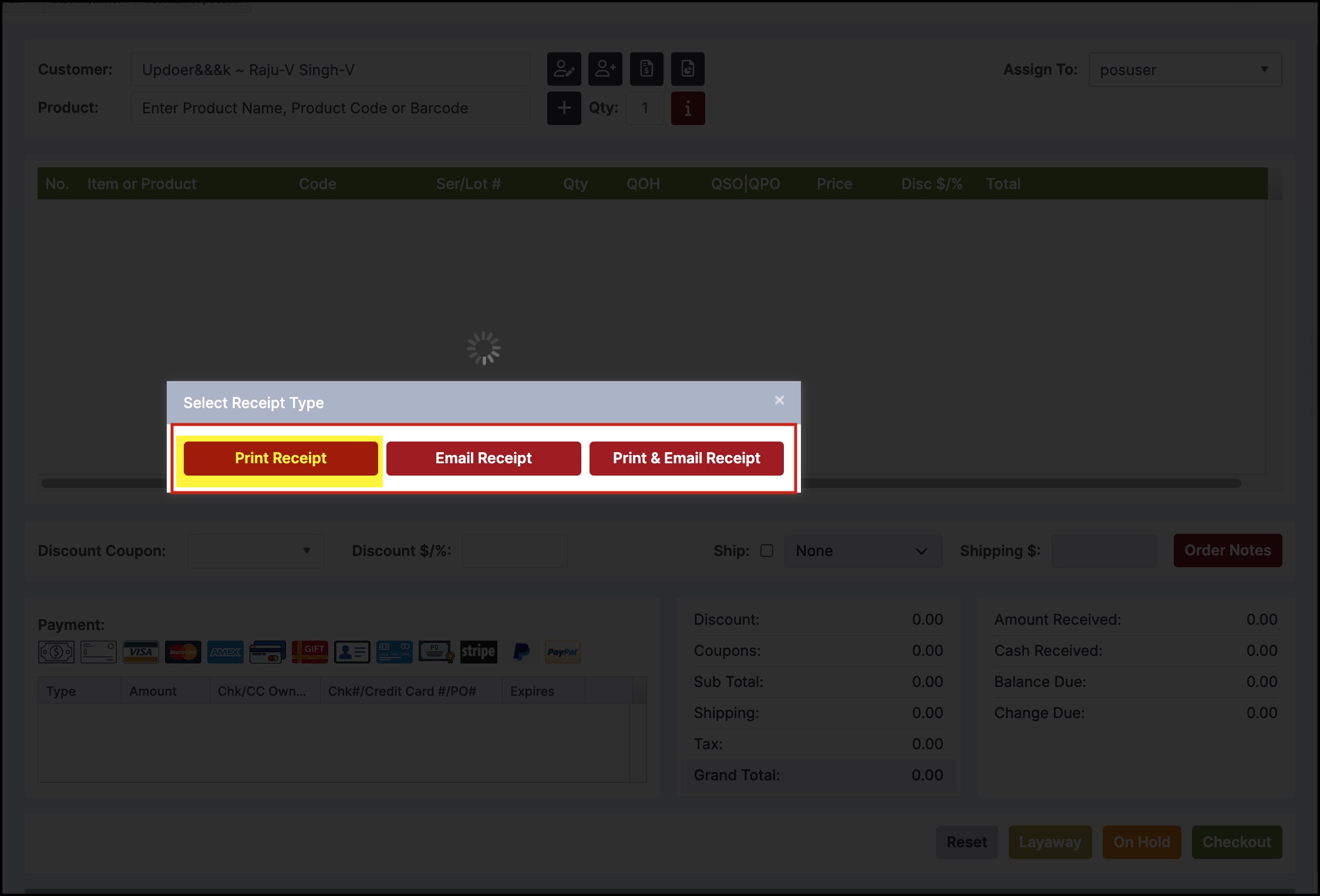The height and width of the screenshot is (896, 1320).
Task: Click the Balance Due label
Action: (x=1040, y=682)
